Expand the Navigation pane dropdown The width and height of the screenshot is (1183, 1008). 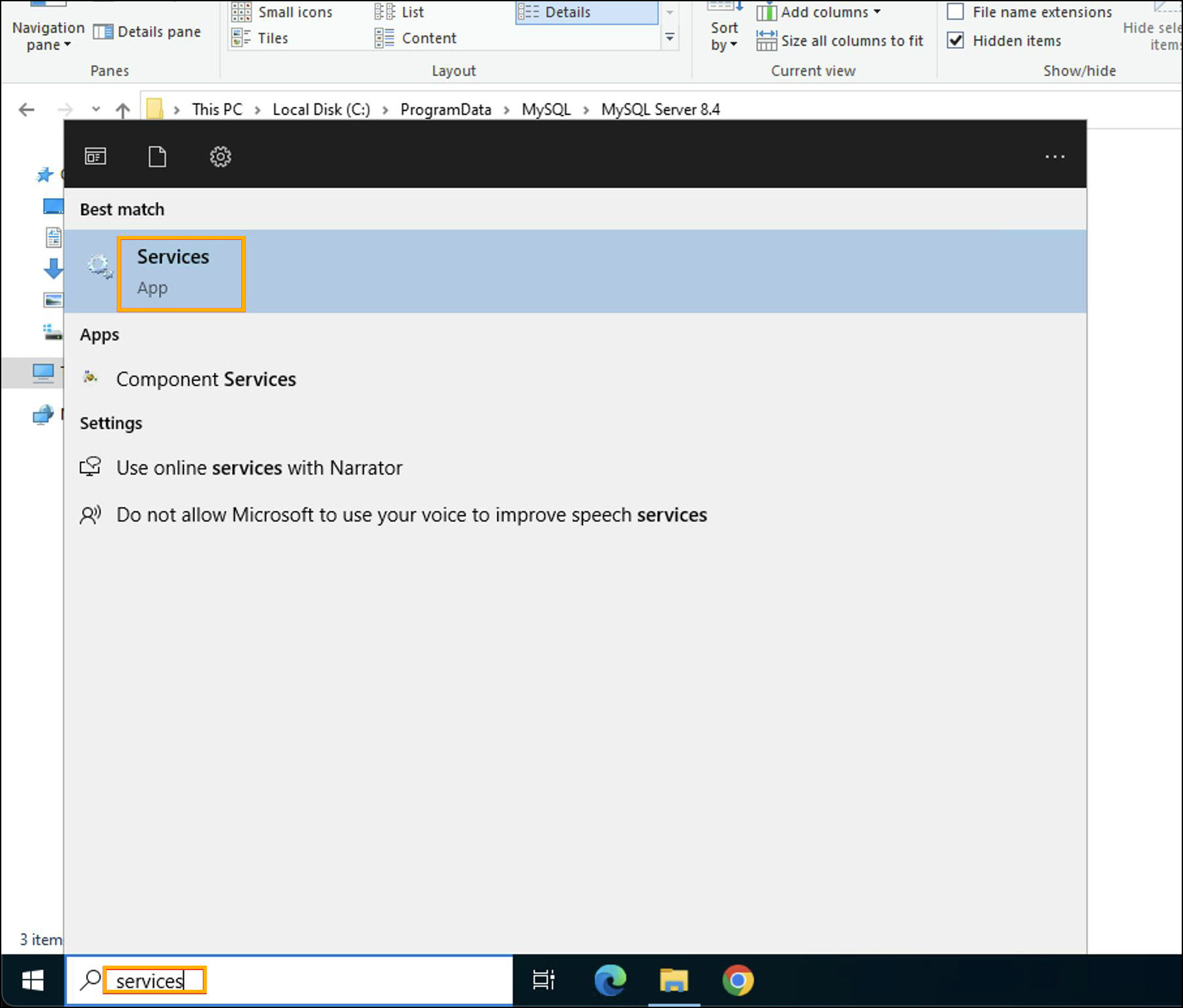[48, 37]
